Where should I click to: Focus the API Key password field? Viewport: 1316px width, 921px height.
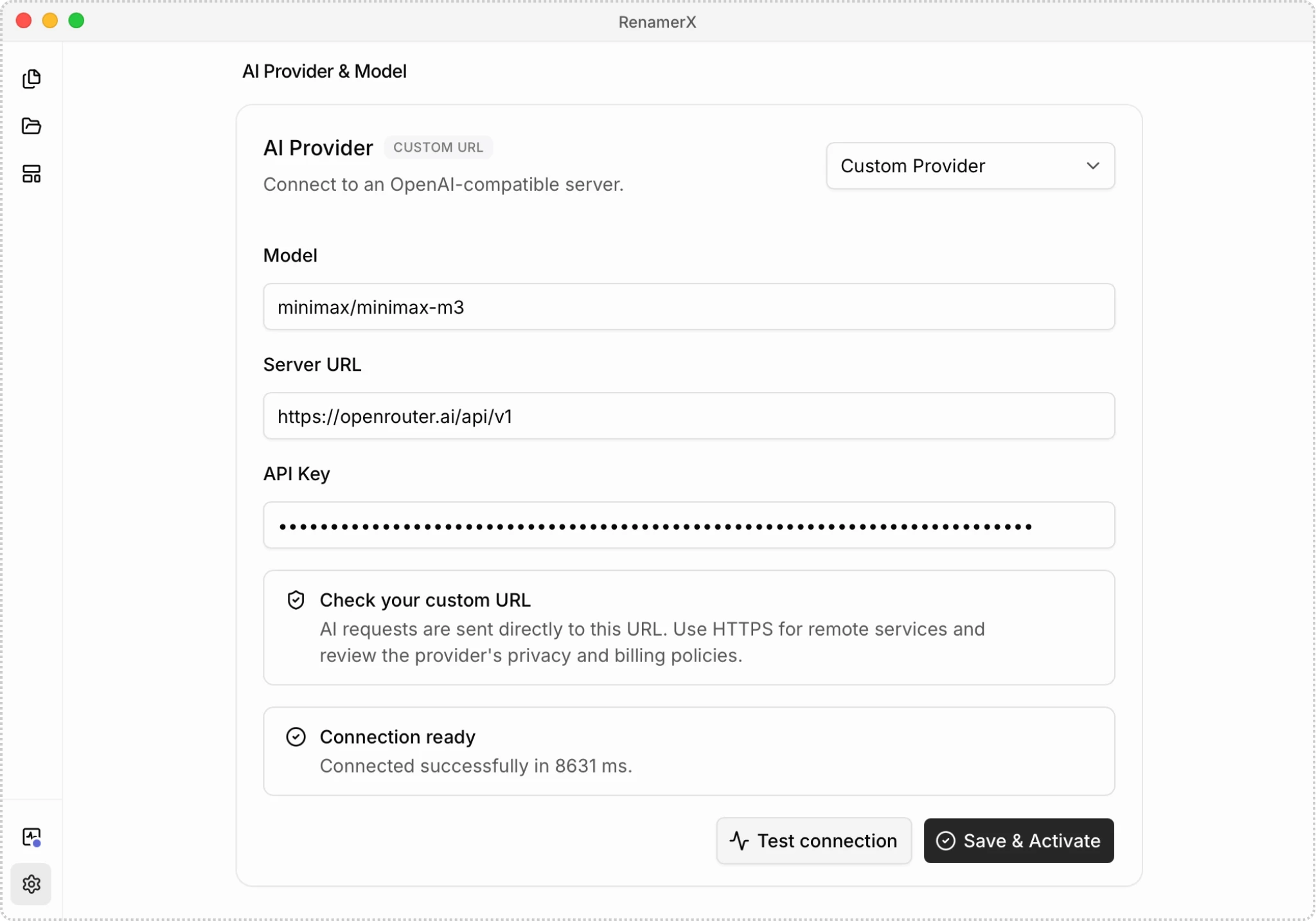pyautogui.click(x=689, y=525)
